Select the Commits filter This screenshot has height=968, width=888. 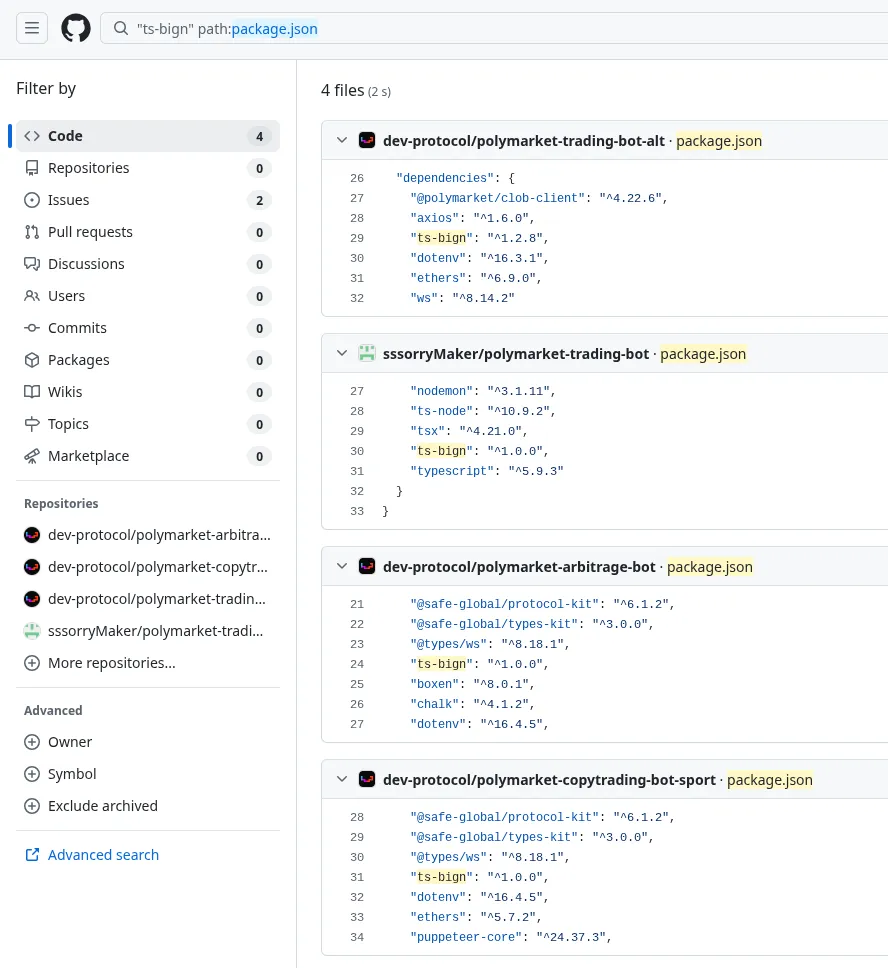click(77, 327)
